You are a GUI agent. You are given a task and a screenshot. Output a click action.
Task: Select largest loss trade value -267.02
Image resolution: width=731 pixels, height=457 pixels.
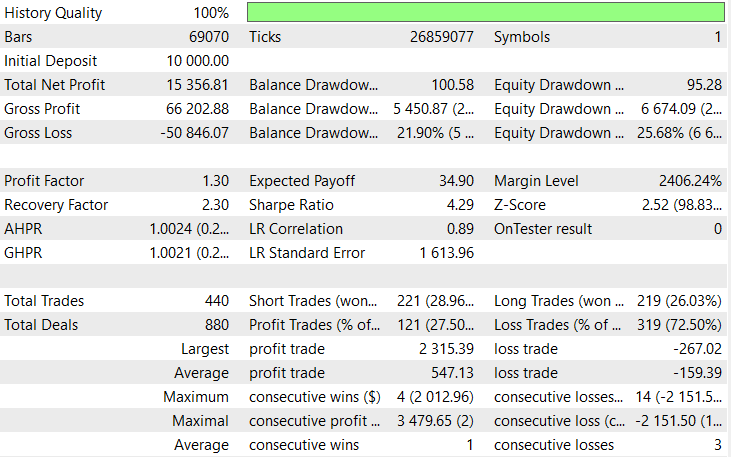[x=697, y=349]
